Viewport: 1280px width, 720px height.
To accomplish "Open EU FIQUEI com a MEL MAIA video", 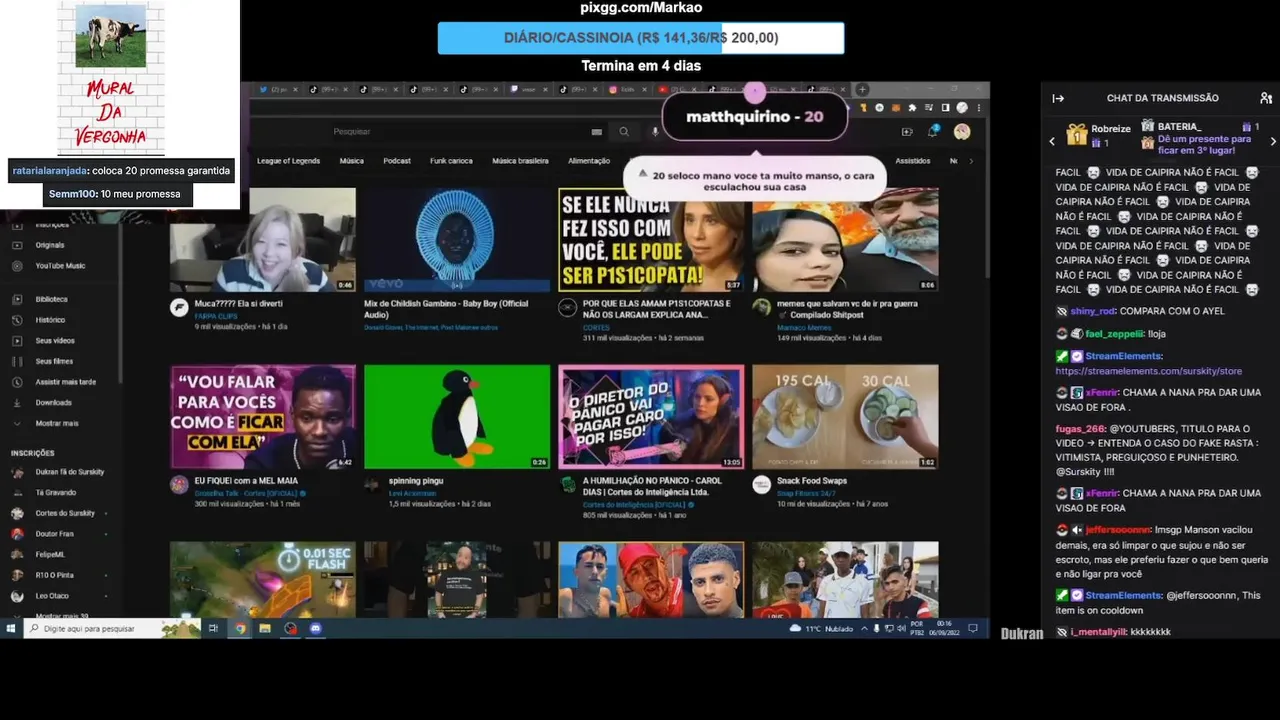I will [x=262, y=416].
